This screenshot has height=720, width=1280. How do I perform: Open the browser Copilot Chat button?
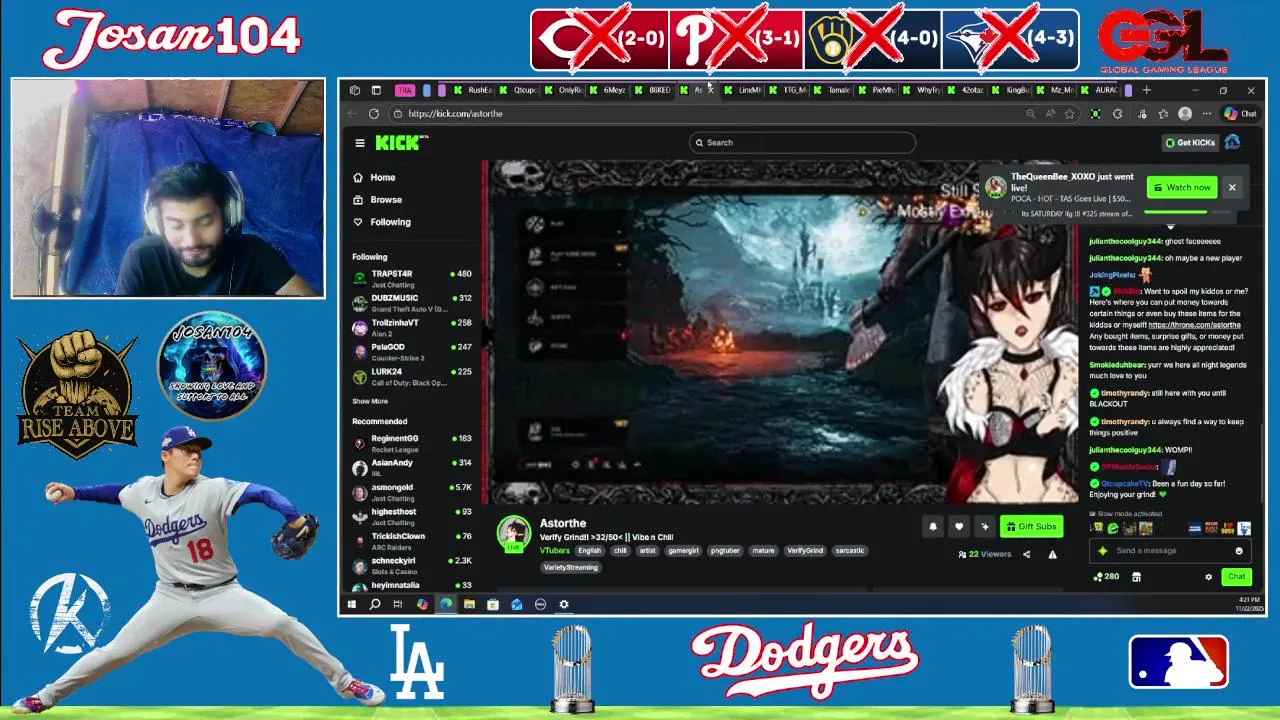[1240, 114]
